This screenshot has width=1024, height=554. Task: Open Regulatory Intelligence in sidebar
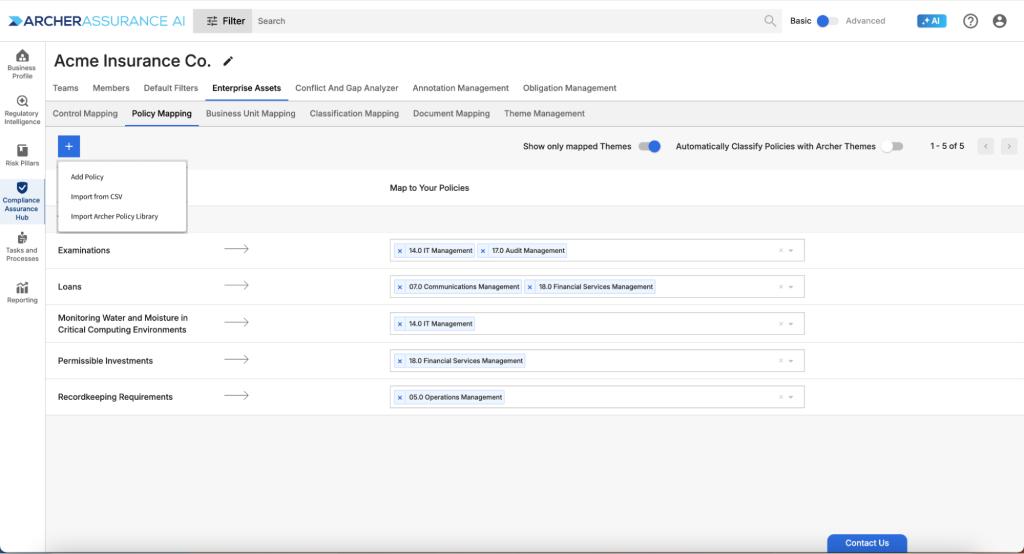(x=22, y=110)
